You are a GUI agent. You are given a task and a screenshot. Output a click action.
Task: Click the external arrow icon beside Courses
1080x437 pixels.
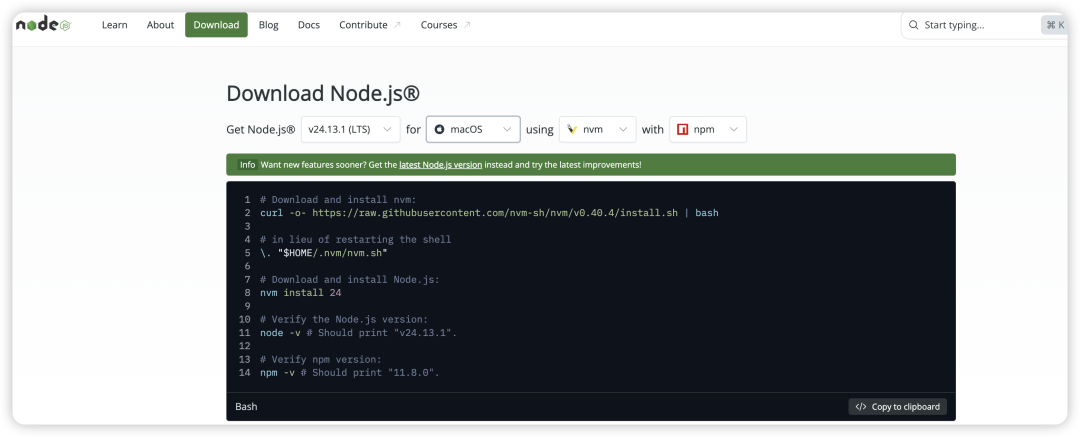pyautogui.click(x=467, y=25)
